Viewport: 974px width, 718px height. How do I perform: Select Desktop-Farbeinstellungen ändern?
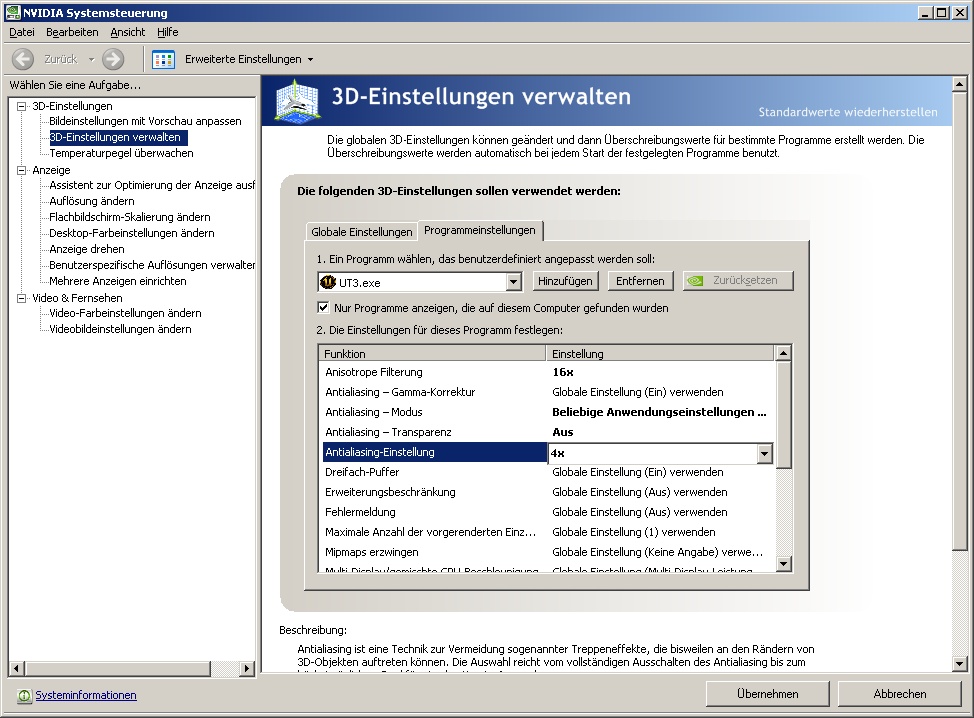click(132, 234)
